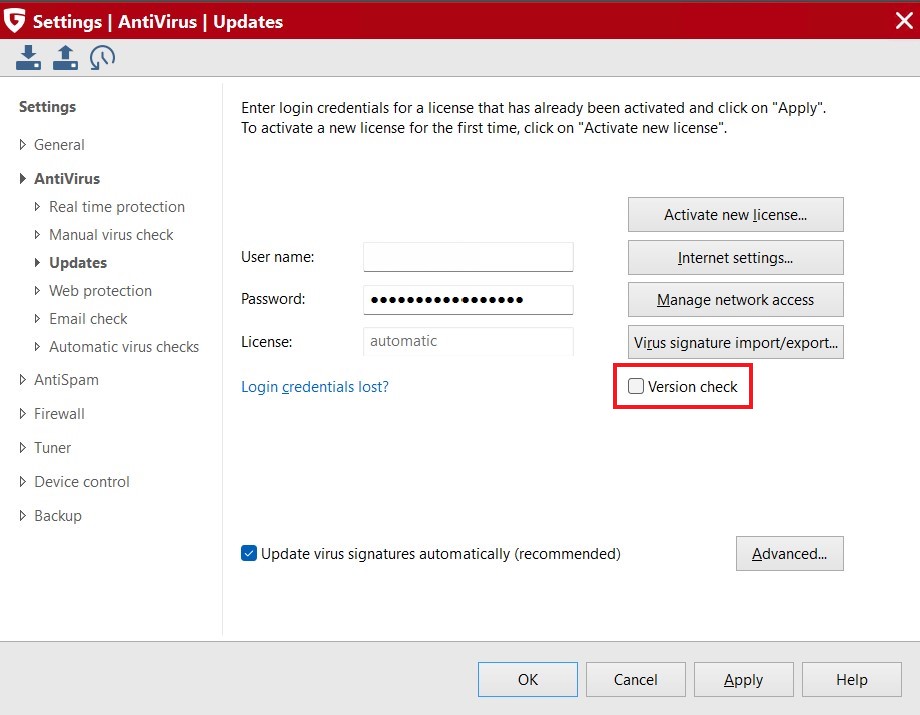Open Advanced update options
This screenshot has width=920, height=715.
789,553
